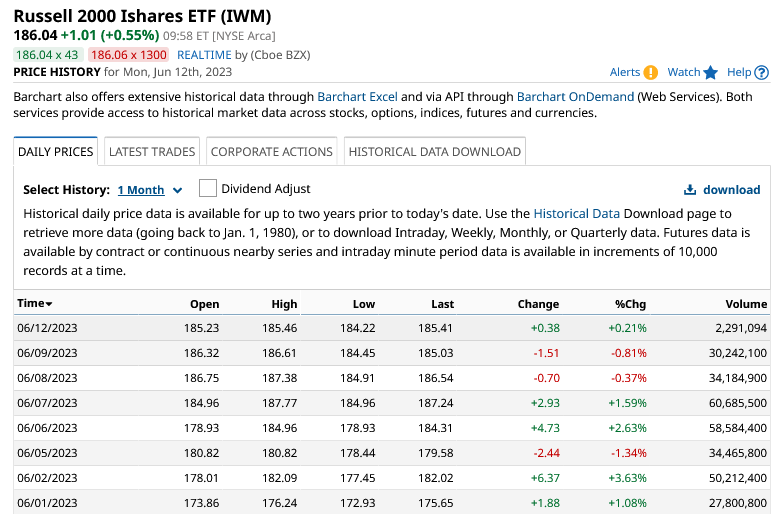Click the Historical Data link

pyautogui.click(x=576, y=214)
